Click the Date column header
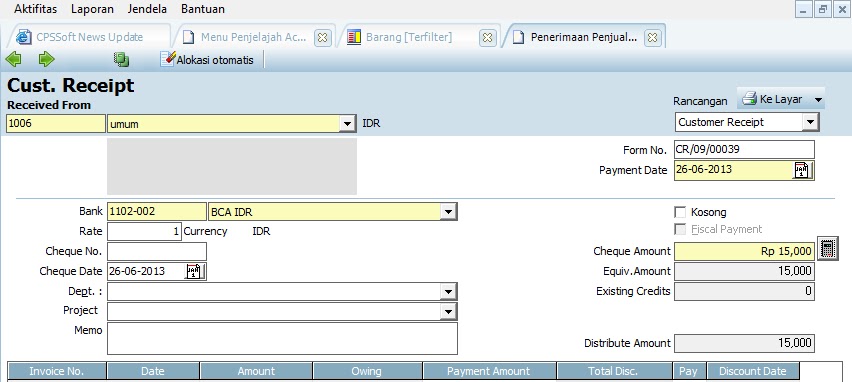852x382 pixels. 153,371
